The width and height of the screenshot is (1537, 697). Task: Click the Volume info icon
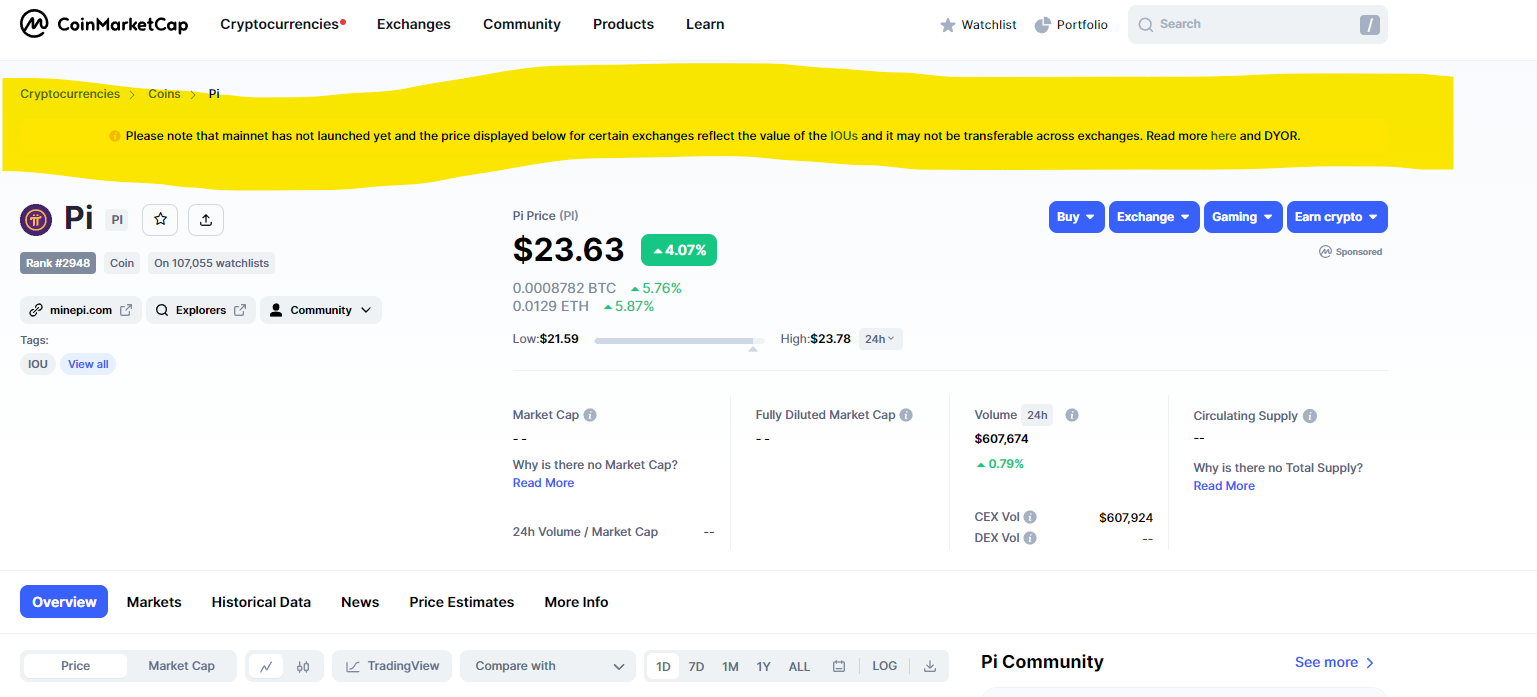pyautogui.click(x=1071, y=415)
